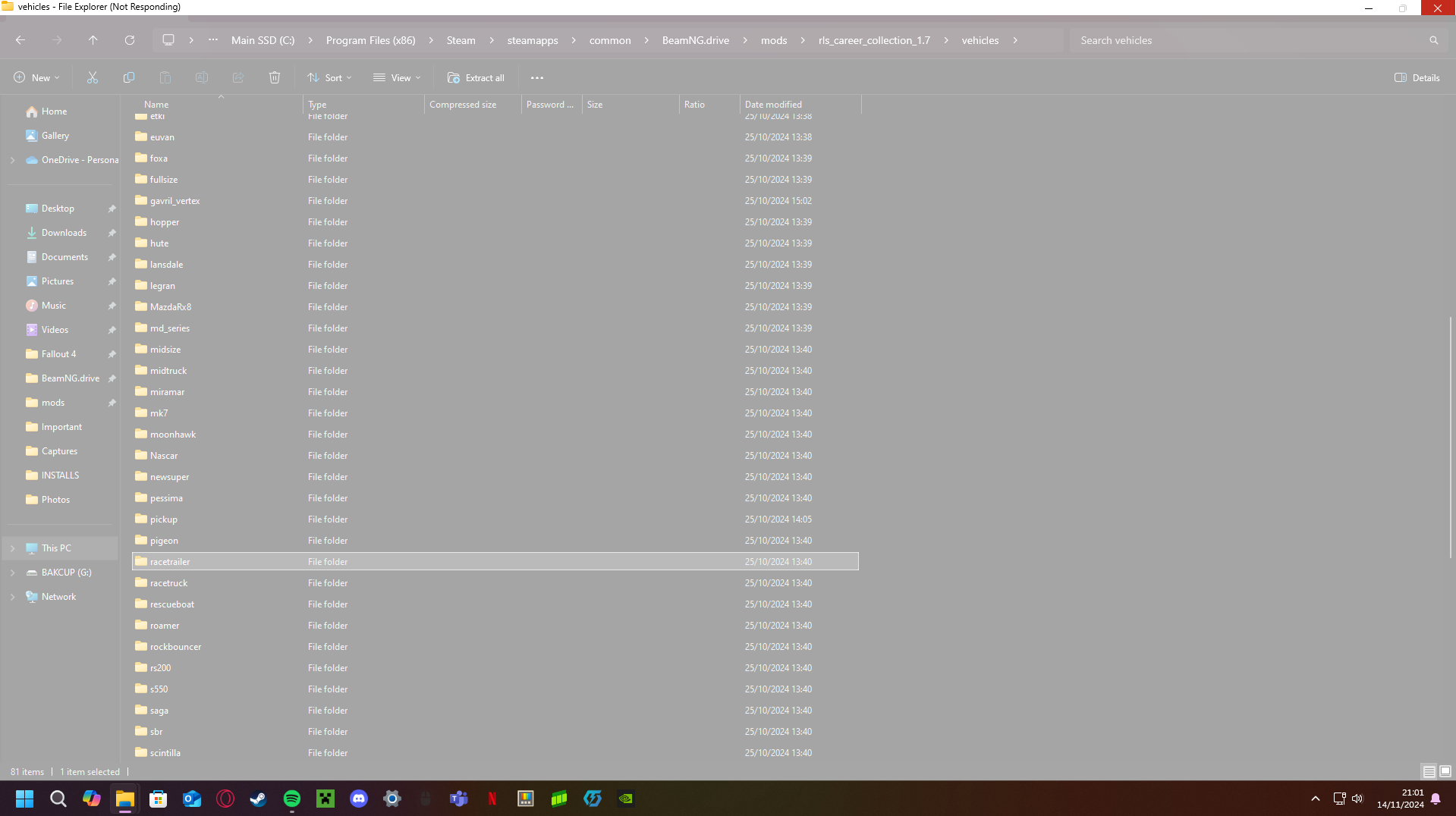
Task: Copy the selected item
Action: (x=129, y=77)
